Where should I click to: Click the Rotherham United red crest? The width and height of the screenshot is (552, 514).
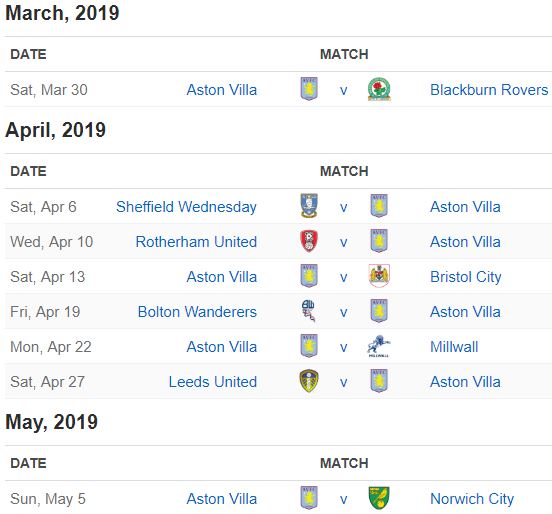309,241
